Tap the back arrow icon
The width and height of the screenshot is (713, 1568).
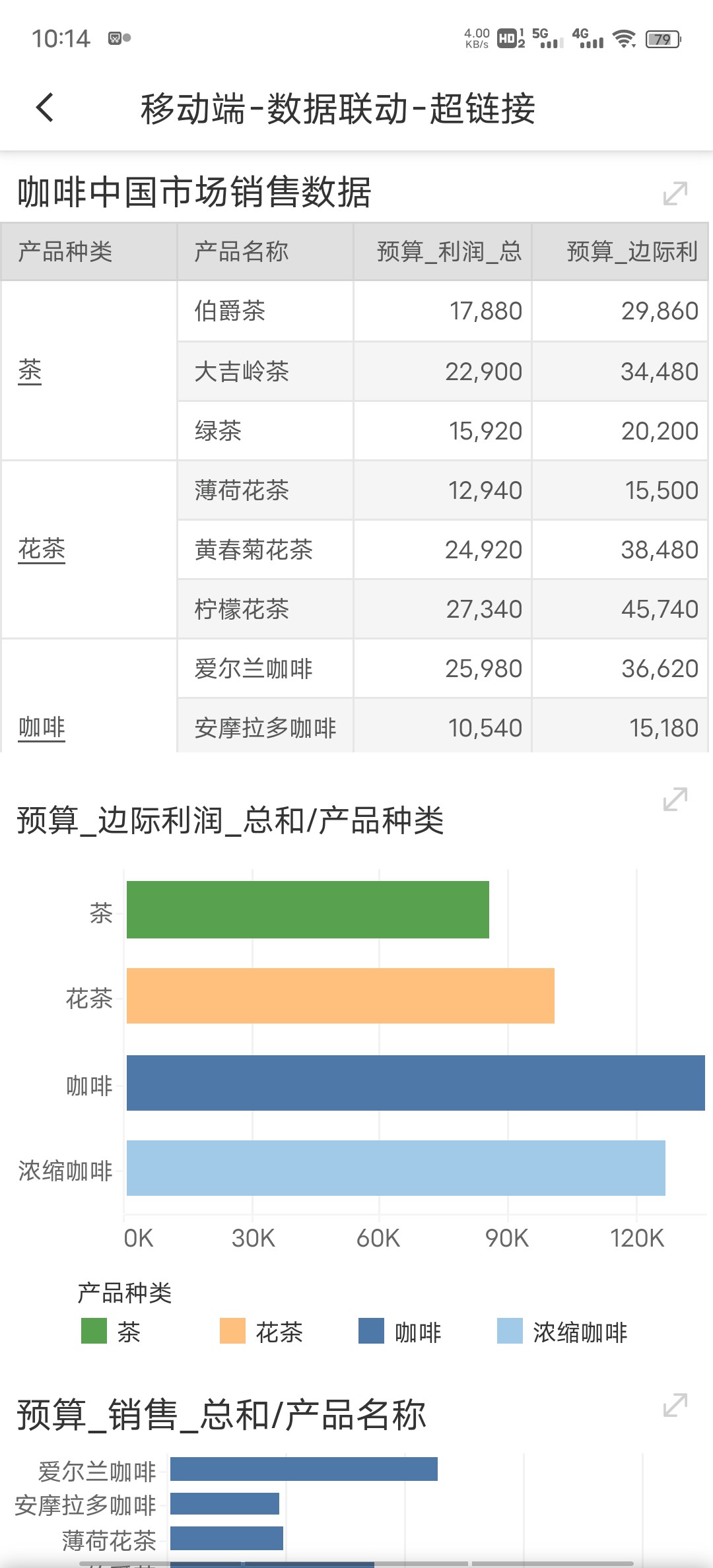(x=45, y=108)
